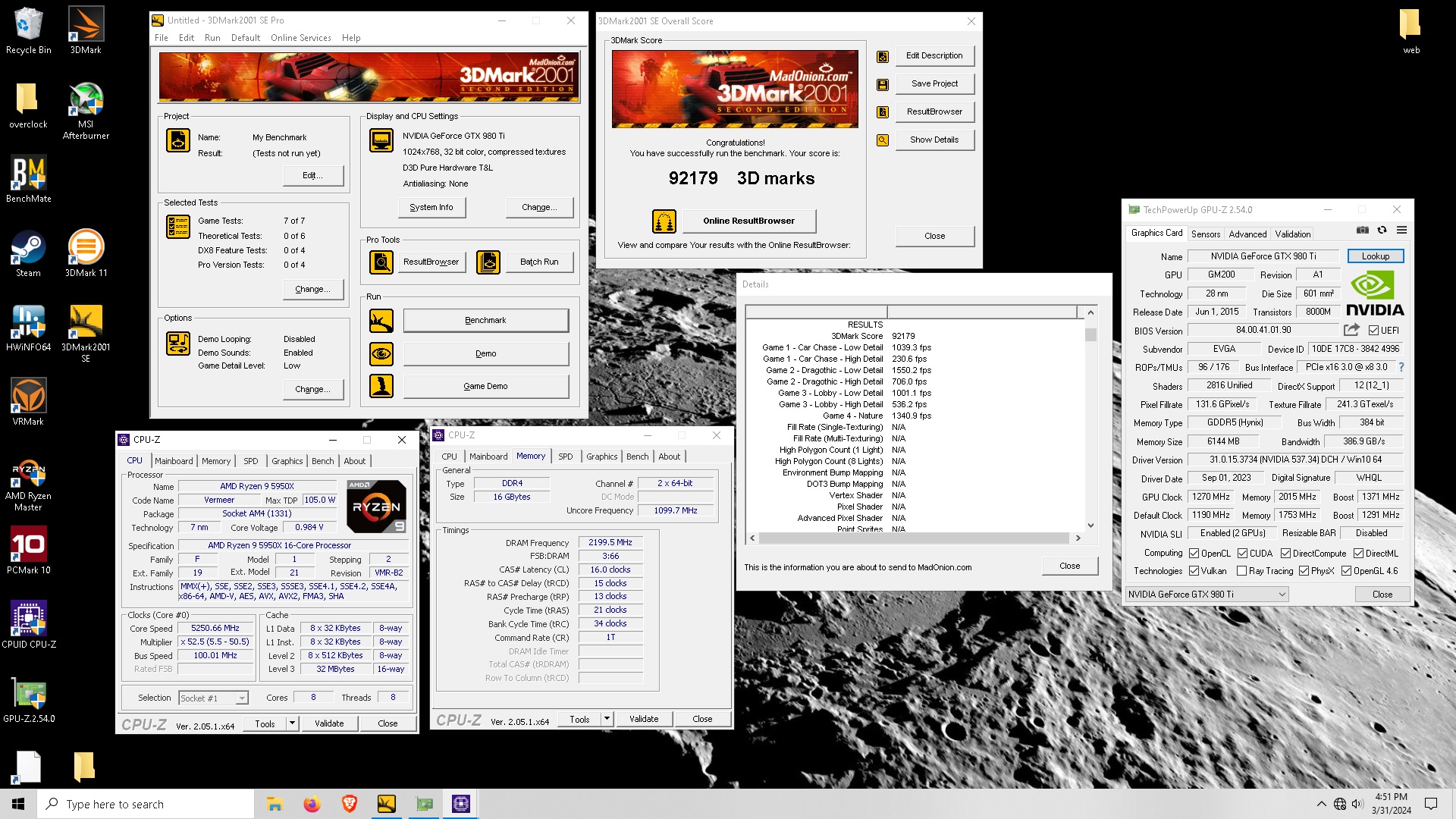
Task: Open PCMark 10 desktop icon
Action: (28, 551)
